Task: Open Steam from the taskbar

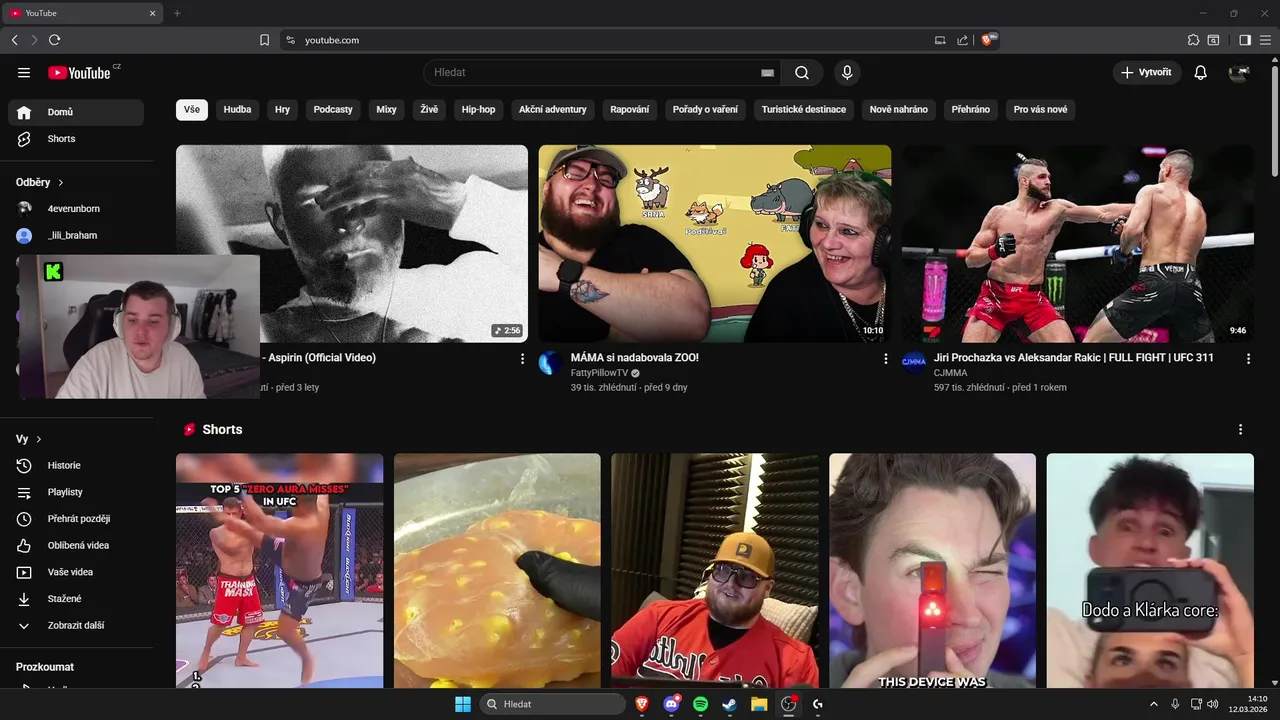Action: [x=729, y=704]
